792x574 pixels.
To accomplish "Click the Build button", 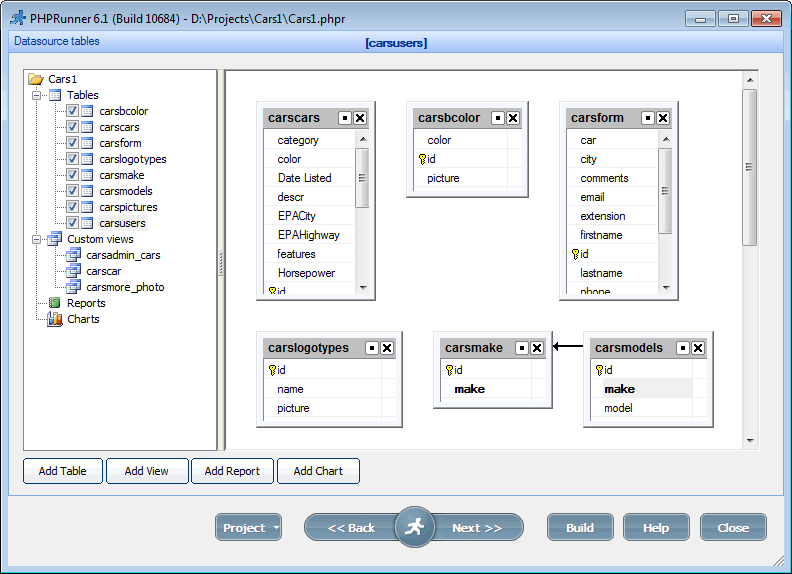I will [580, 528].
